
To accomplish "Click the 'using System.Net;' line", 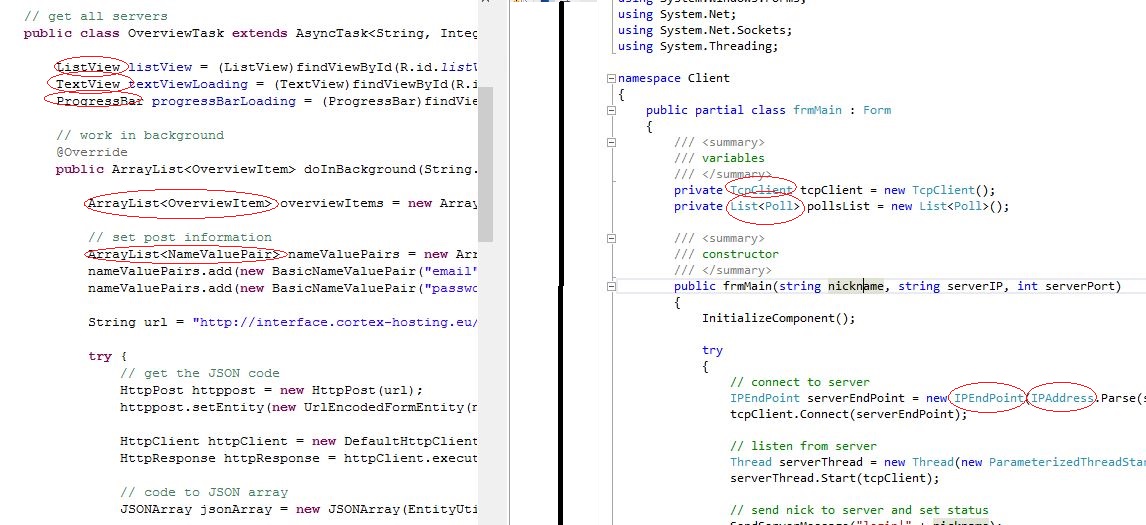I will pyautogui.click(x=678, y=14).
